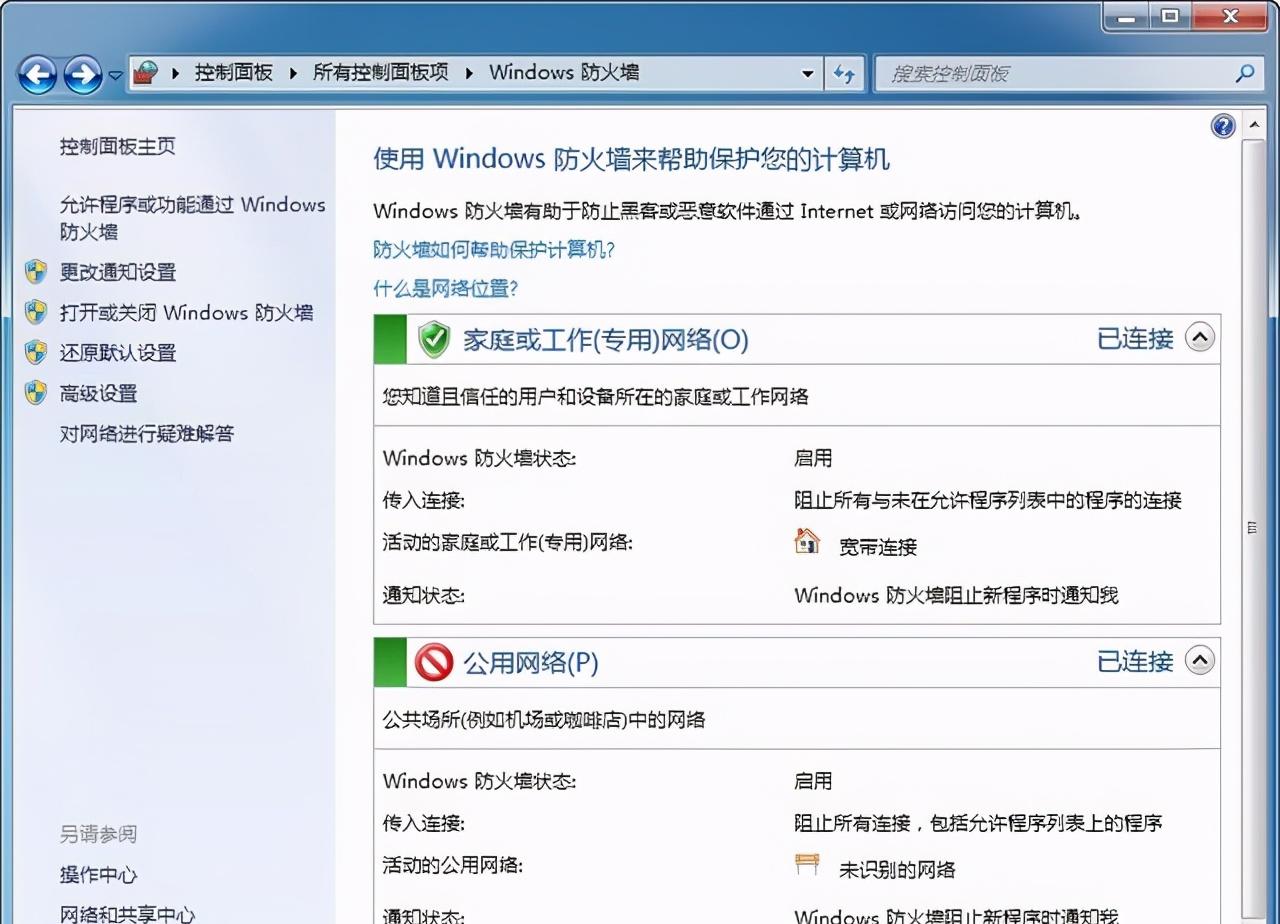
Task: Open help with the blue question mark
Action: tap(1223, 126)
